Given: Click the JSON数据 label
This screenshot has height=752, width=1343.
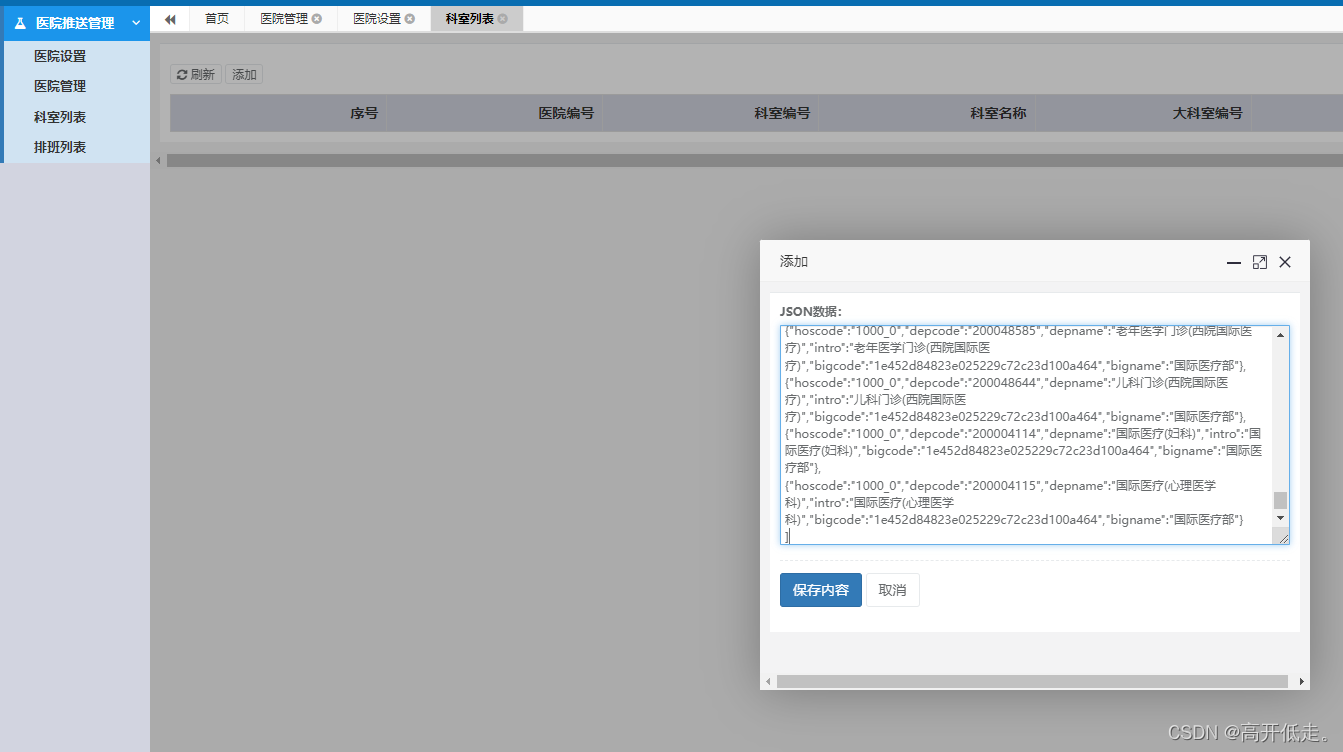Looking at the screenshot, I should pos(811,311).
